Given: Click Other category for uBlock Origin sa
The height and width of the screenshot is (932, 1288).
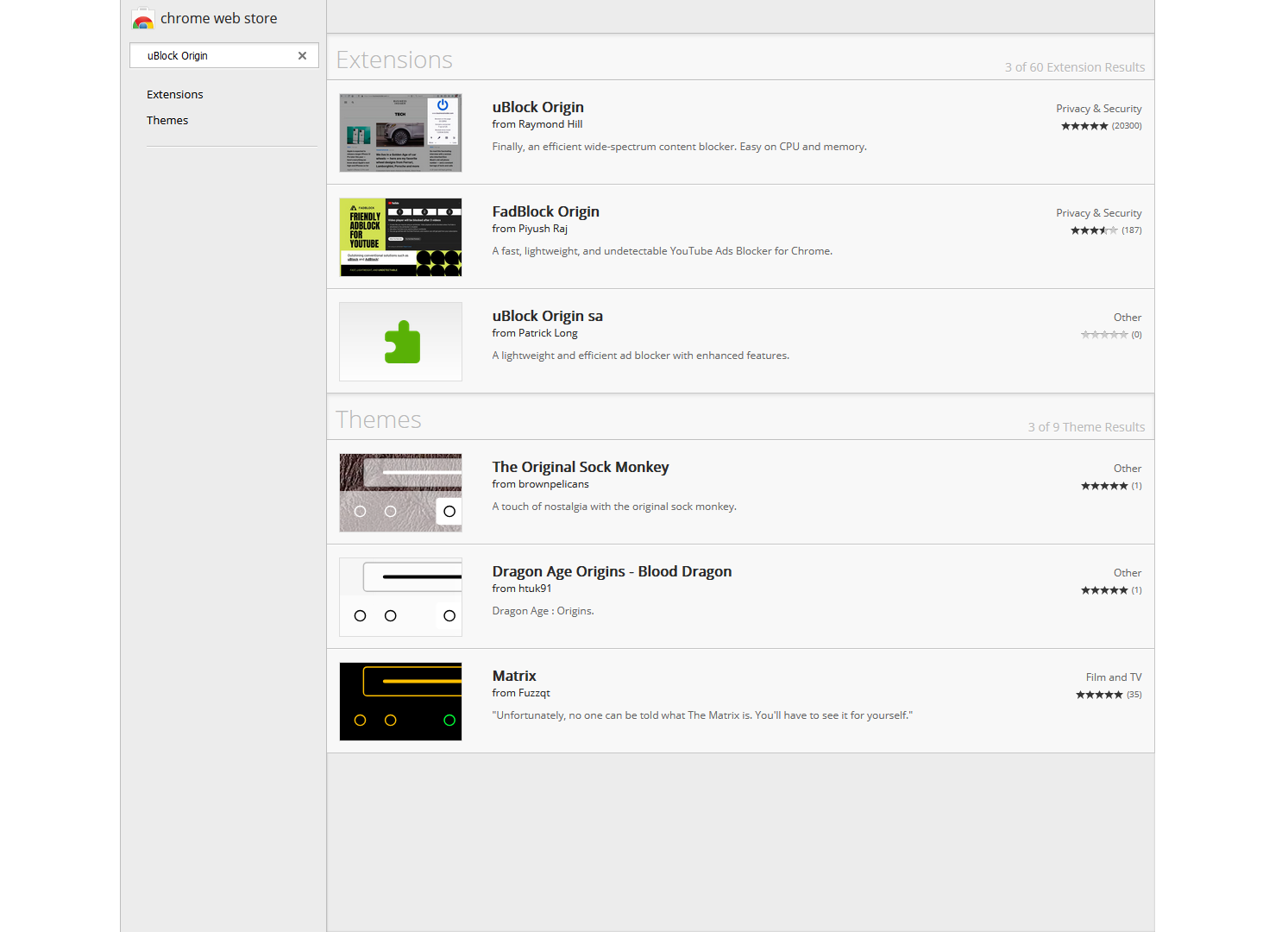Looking at the screenshot, I should tap(1128, 318).
